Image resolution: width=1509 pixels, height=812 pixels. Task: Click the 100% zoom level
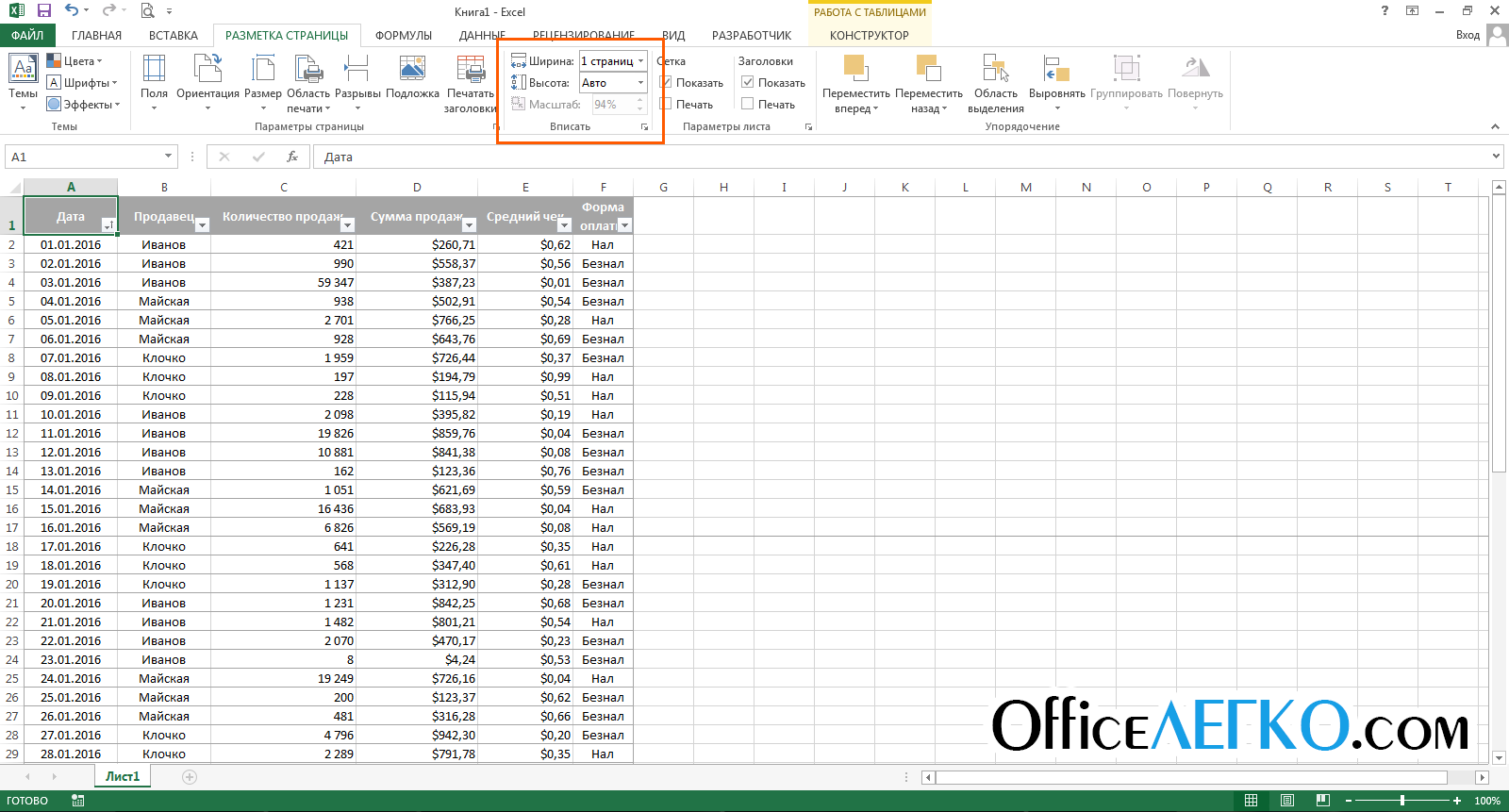click(x=1487, y=801)
